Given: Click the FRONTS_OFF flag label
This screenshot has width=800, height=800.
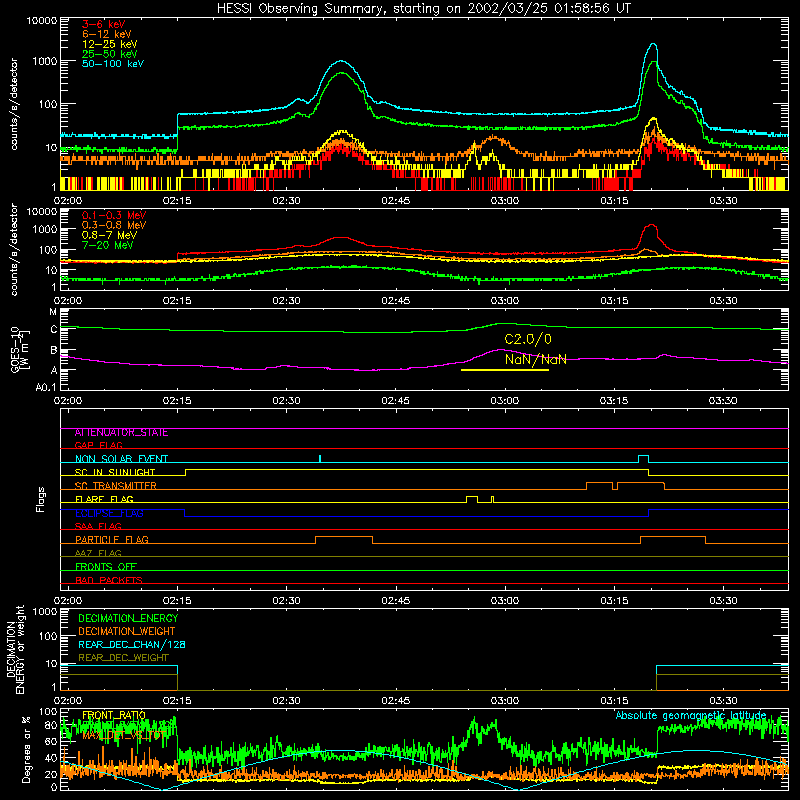Looking at the screenshot, I should (106, 567).
